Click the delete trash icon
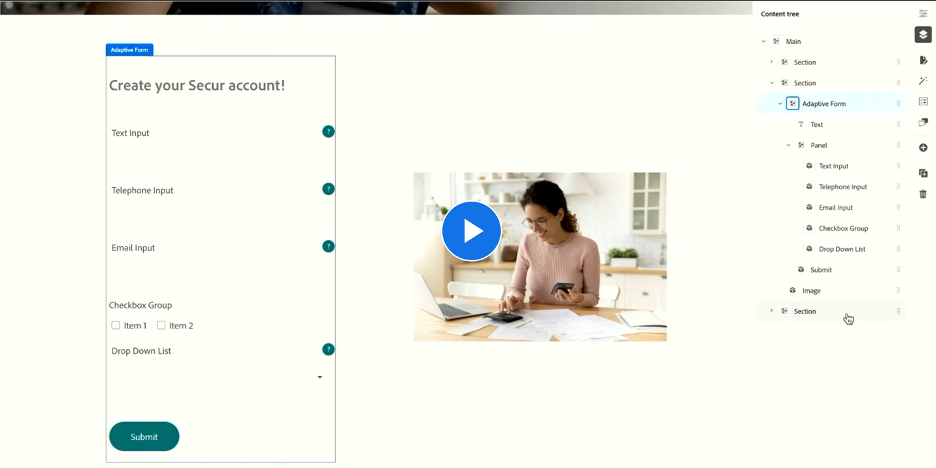936x468 pixels. click(x=923, y=194)
